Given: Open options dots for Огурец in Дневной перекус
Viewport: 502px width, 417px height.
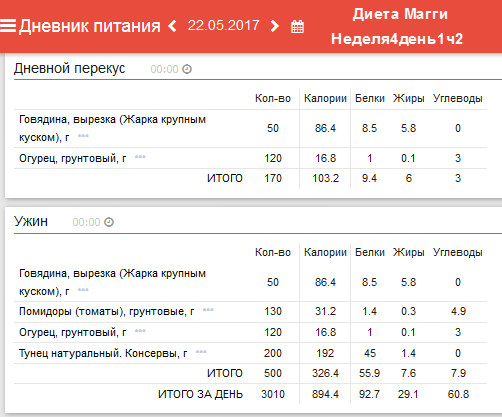Looking at the screenshot, I should (140, 157).
